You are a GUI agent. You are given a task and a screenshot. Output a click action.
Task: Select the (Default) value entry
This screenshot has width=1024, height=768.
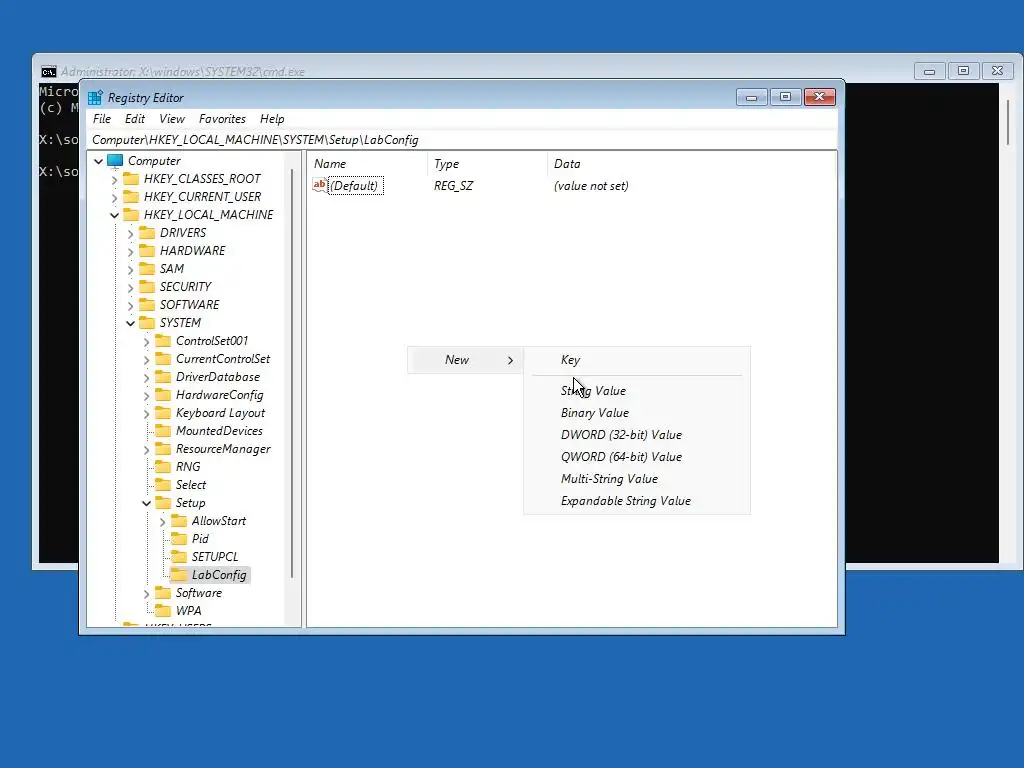(x=354, y=186)
